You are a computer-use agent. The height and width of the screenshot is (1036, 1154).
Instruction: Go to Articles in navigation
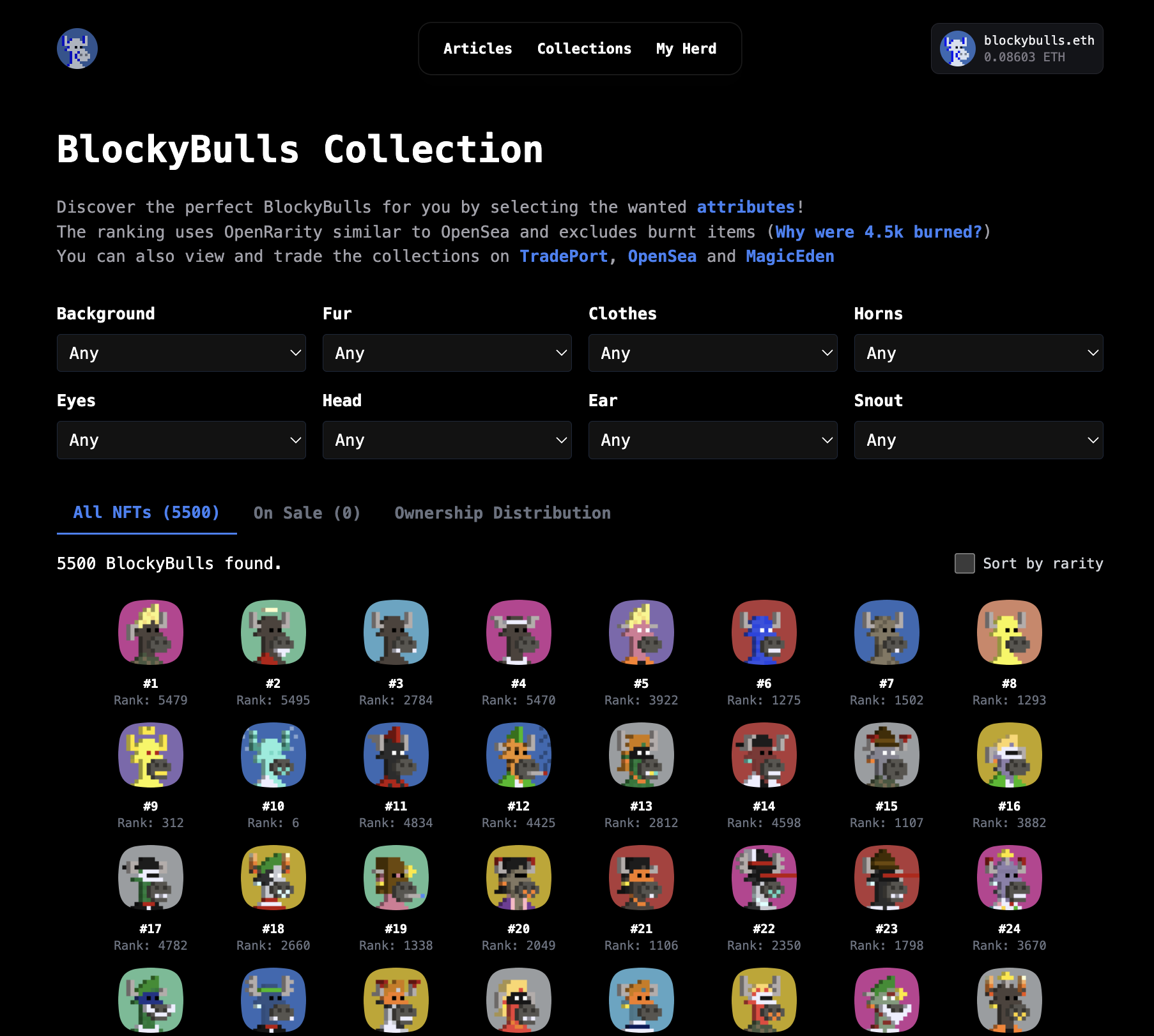(478, 49)
